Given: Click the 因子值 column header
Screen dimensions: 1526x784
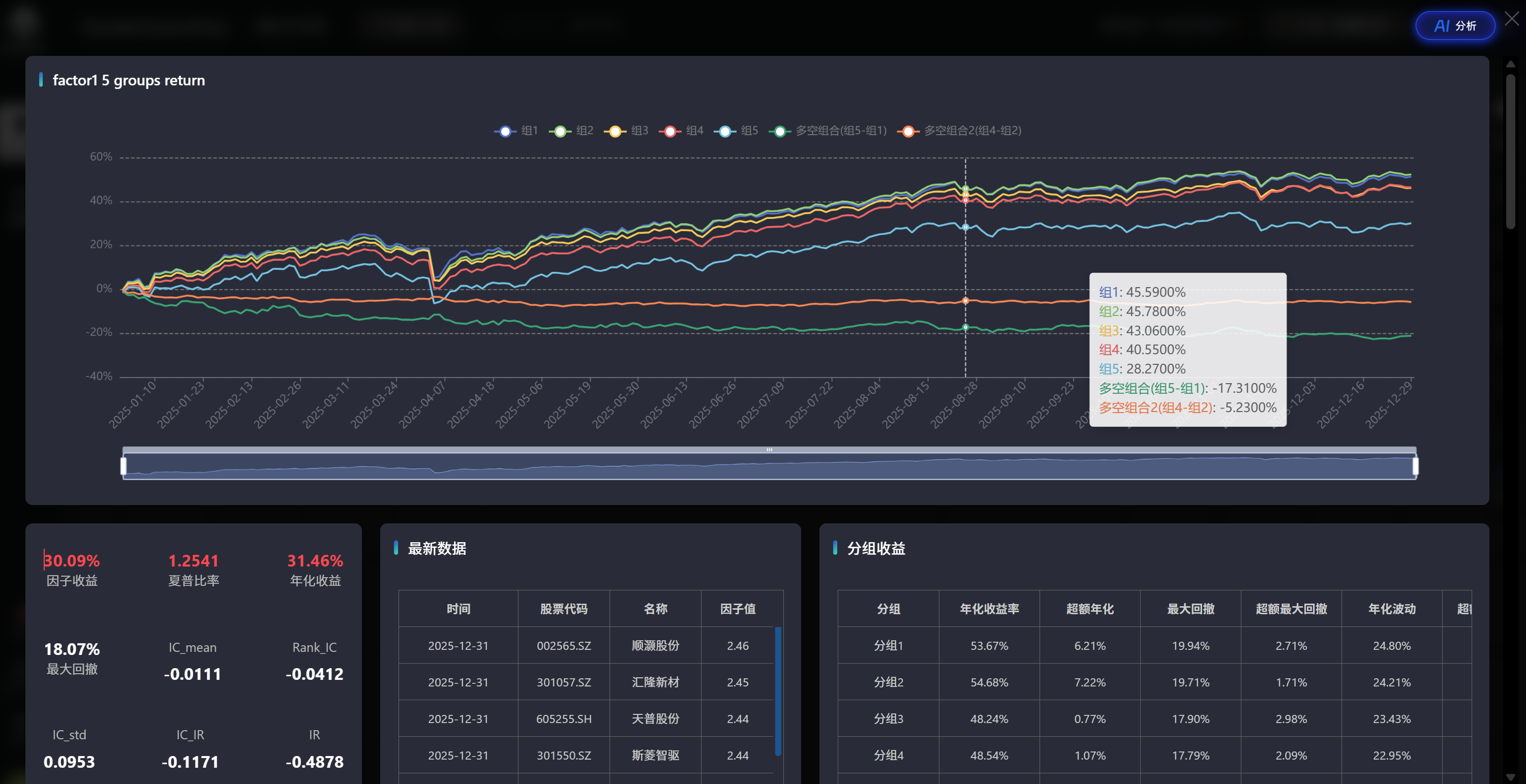Looking at the screenshot, I should click(x=738, y=609).
